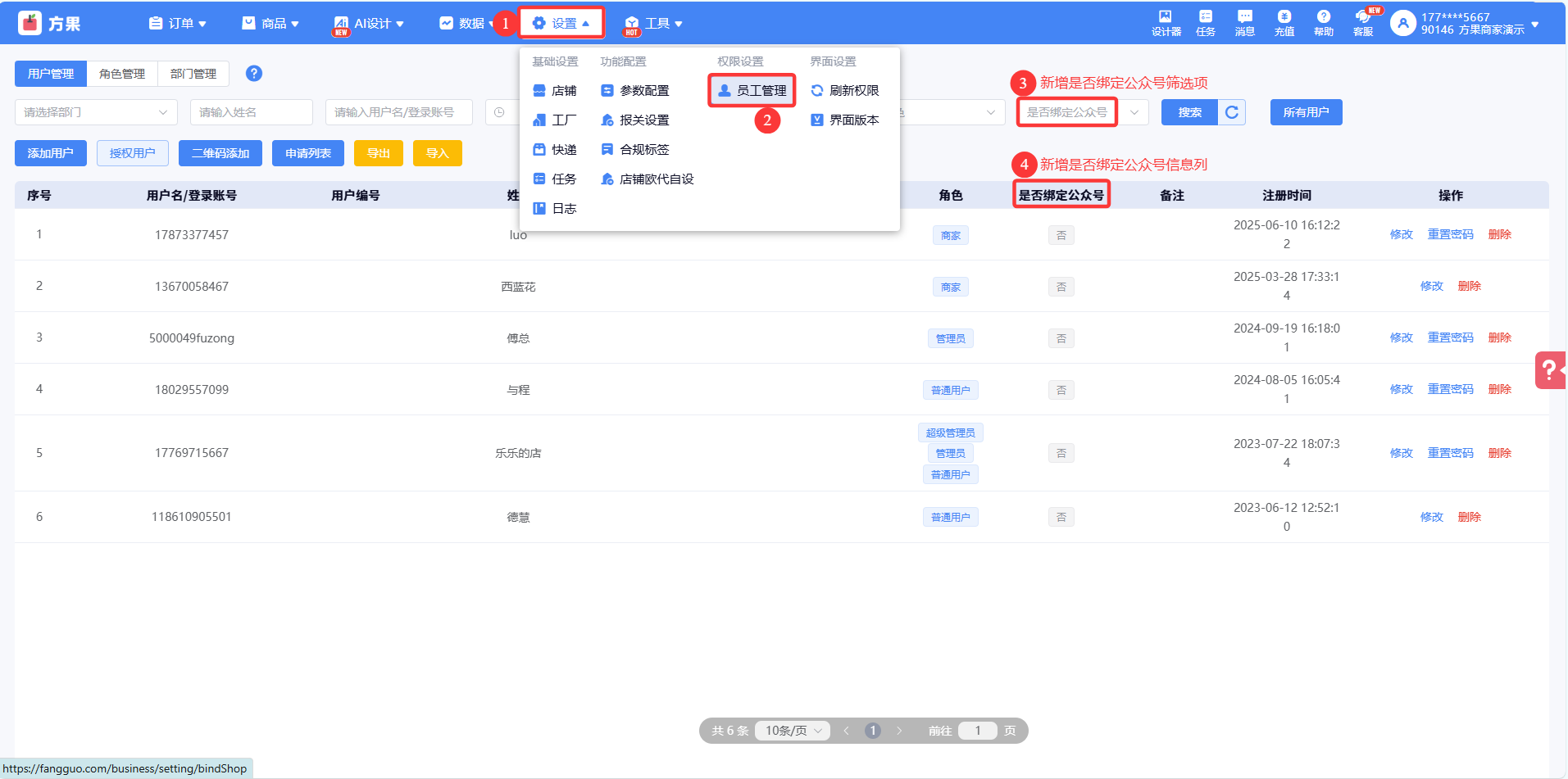Click the red floating help question mark
Image resolution: width=1568 pixels, height=779 pixels.
pyautogui.click(x=1549, y=370)
